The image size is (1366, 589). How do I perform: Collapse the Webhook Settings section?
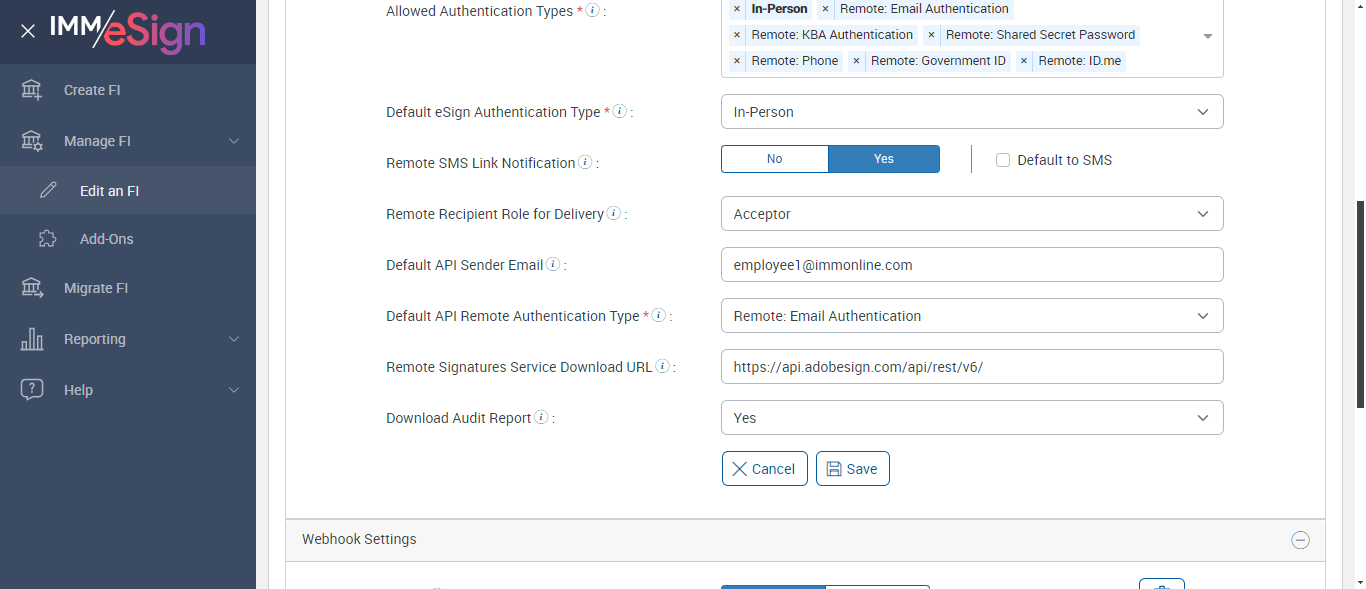click(x=1300, y=540)
